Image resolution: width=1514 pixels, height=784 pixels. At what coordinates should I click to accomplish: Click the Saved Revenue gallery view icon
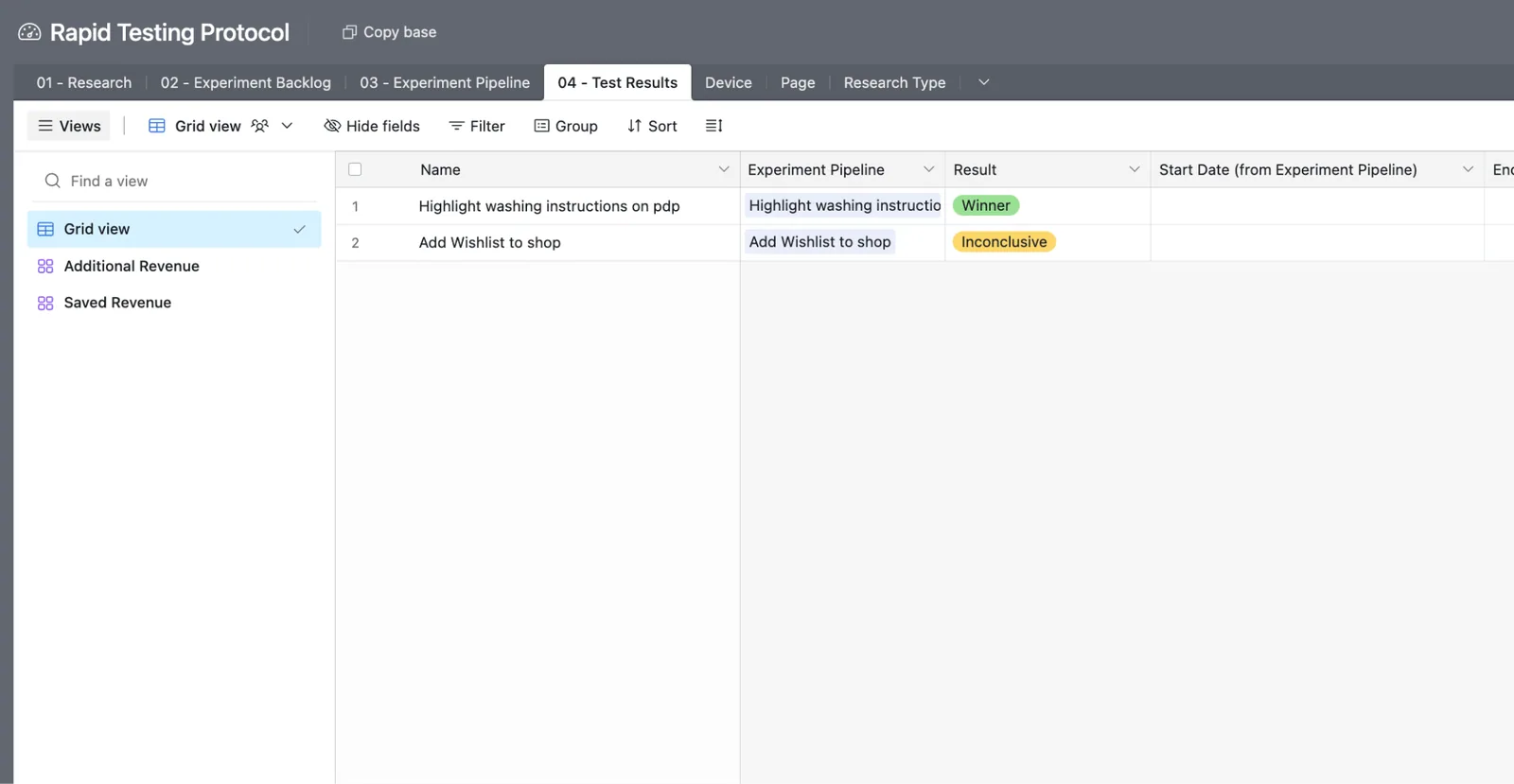pos(45,304)
